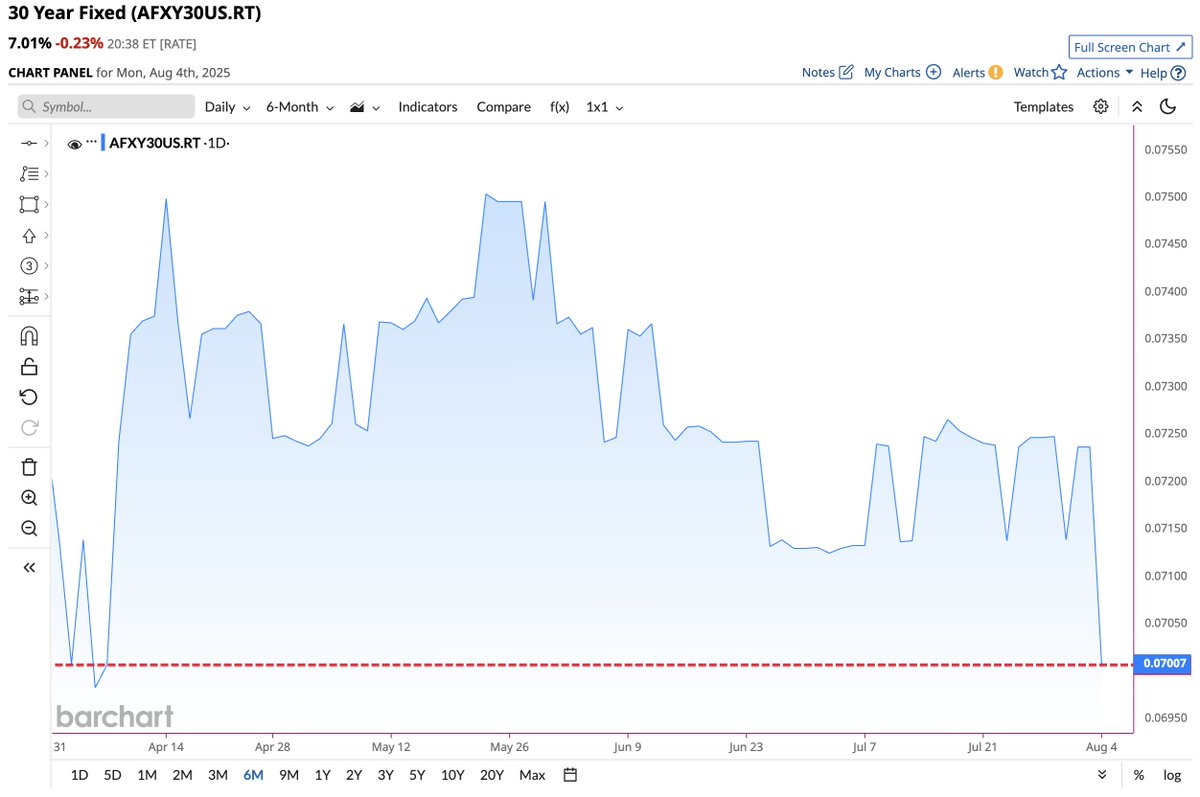Unlock drawings with the lock icon

pos(29,366)
